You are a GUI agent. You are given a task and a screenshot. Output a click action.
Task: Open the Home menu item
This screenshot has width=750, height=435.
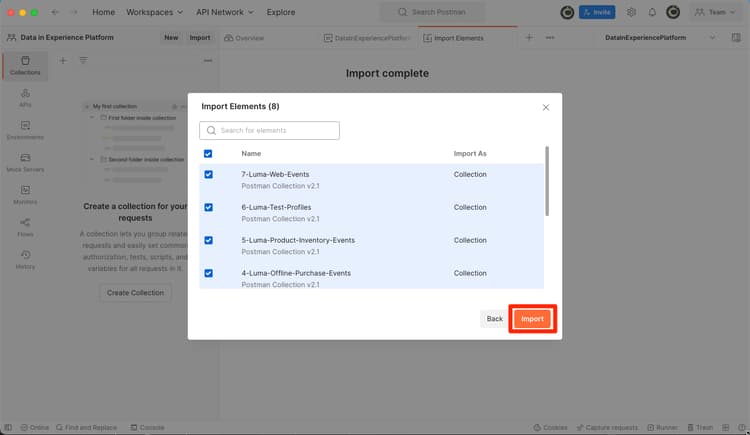103,12
